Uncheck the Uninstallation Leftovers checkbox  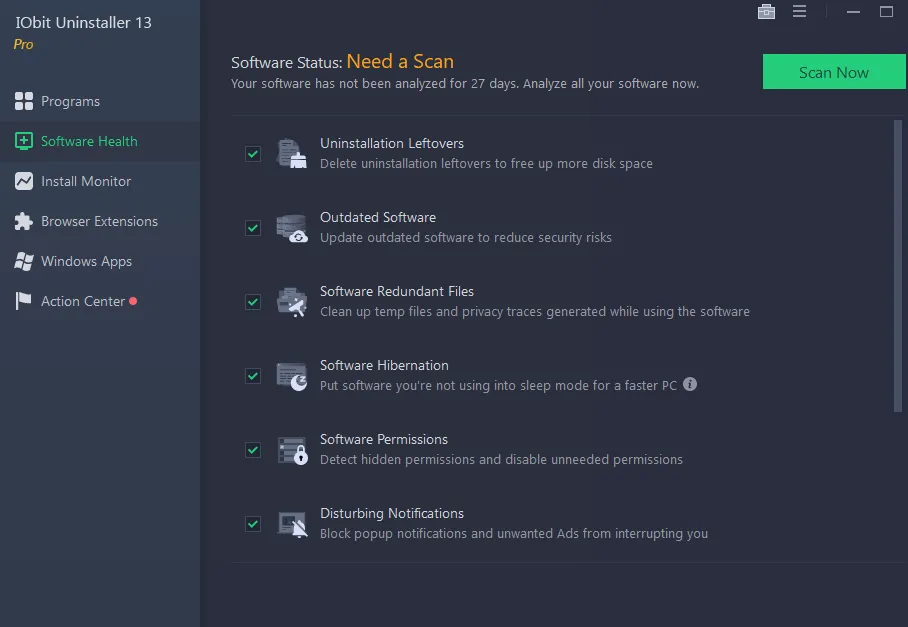pyautogui.click(x=253, y=154)
